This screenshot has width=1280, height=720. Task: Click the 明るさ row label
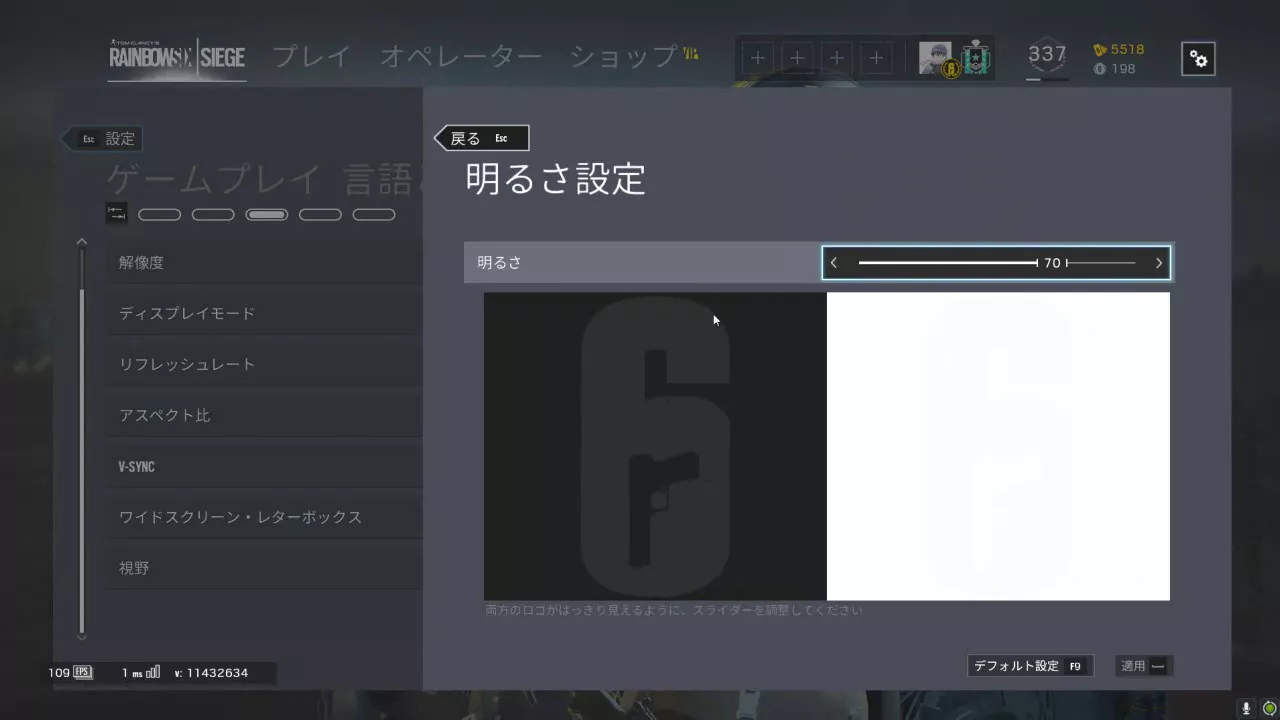(499, 263)
